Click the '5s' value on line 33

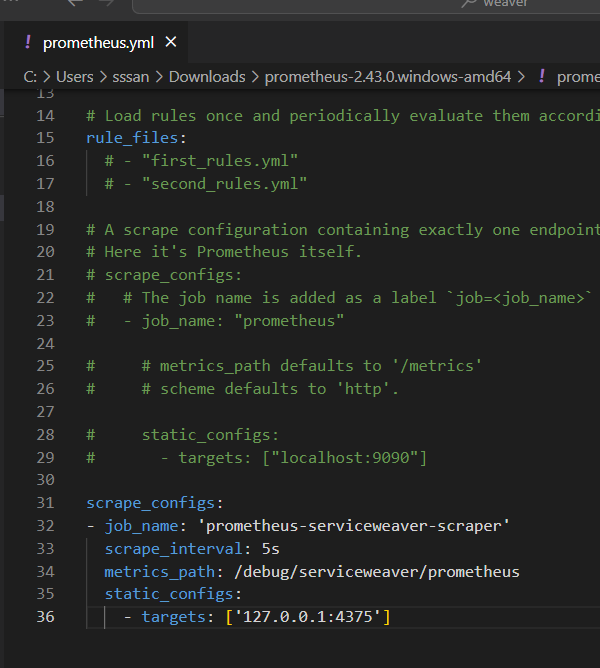click(x=271, y=549)
